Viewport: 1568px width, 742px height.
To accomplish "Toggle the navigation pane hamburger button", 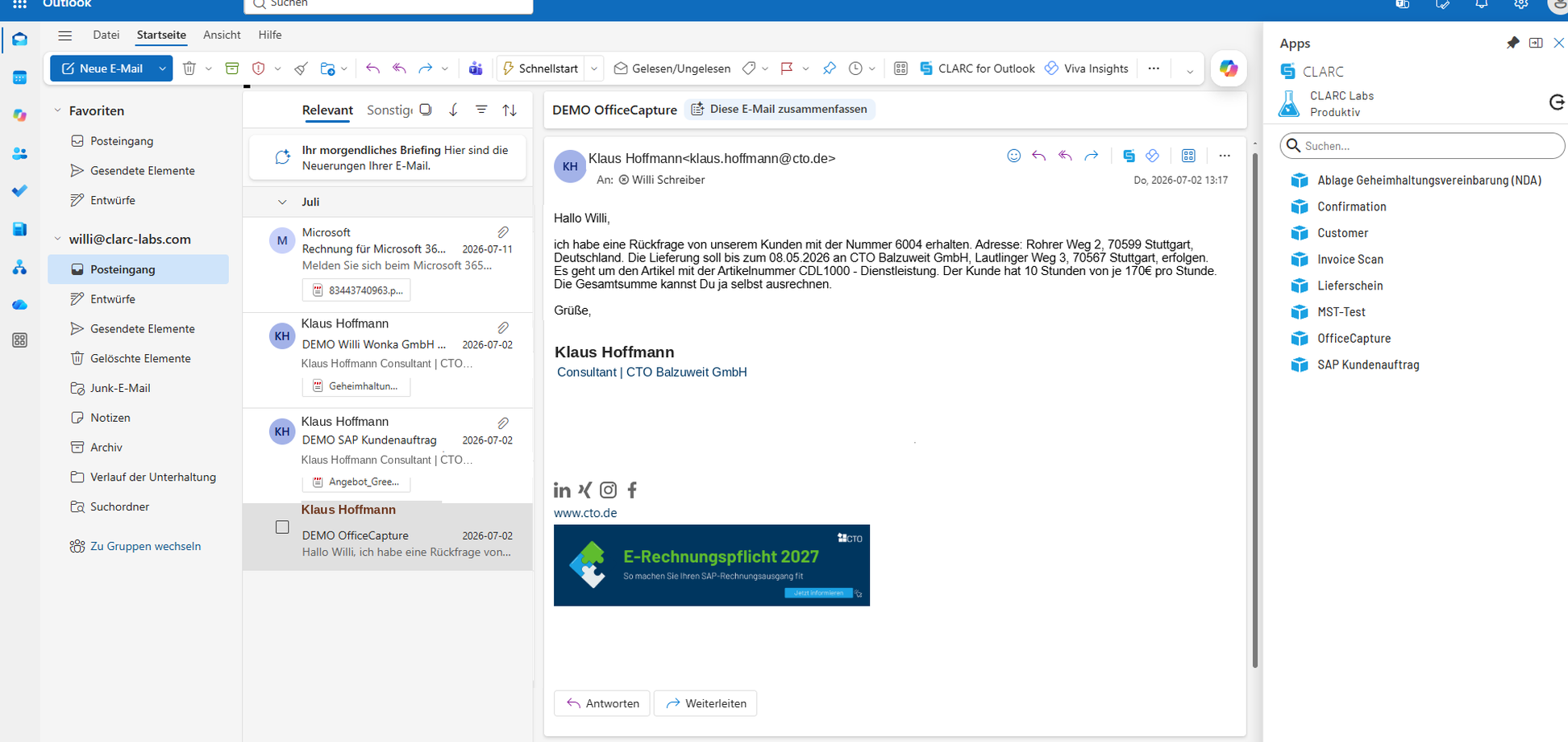I will pyautogui.click(x=65, y=35).
